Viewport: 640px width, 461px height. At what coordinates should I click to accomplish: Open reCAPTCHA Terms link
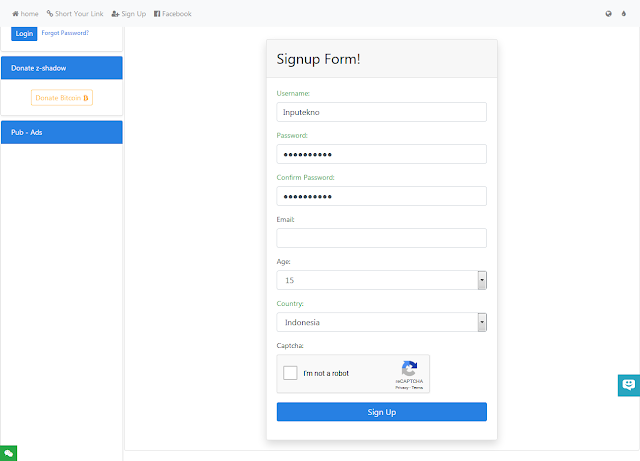417,388
